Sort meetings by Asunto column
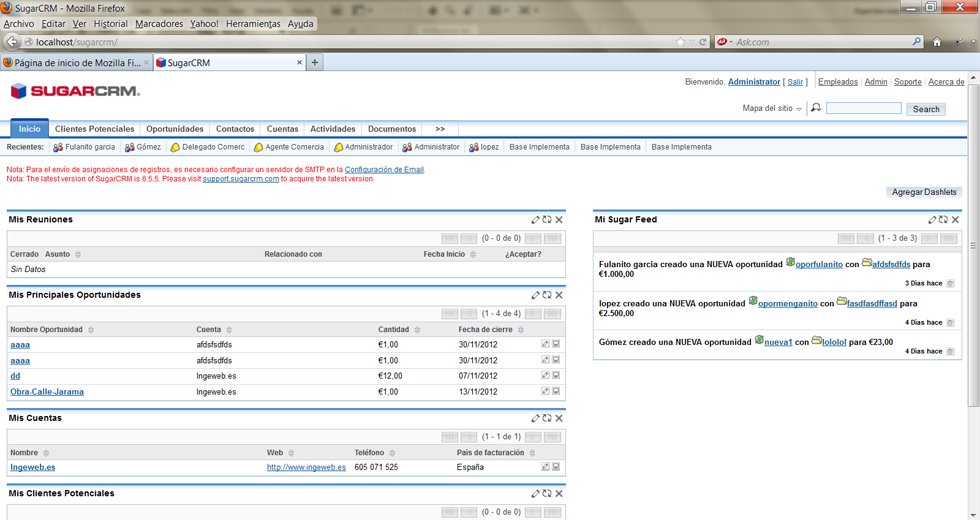Image resolution: width=980 pixels, height=520 pixels. click(x=63, y=254)
